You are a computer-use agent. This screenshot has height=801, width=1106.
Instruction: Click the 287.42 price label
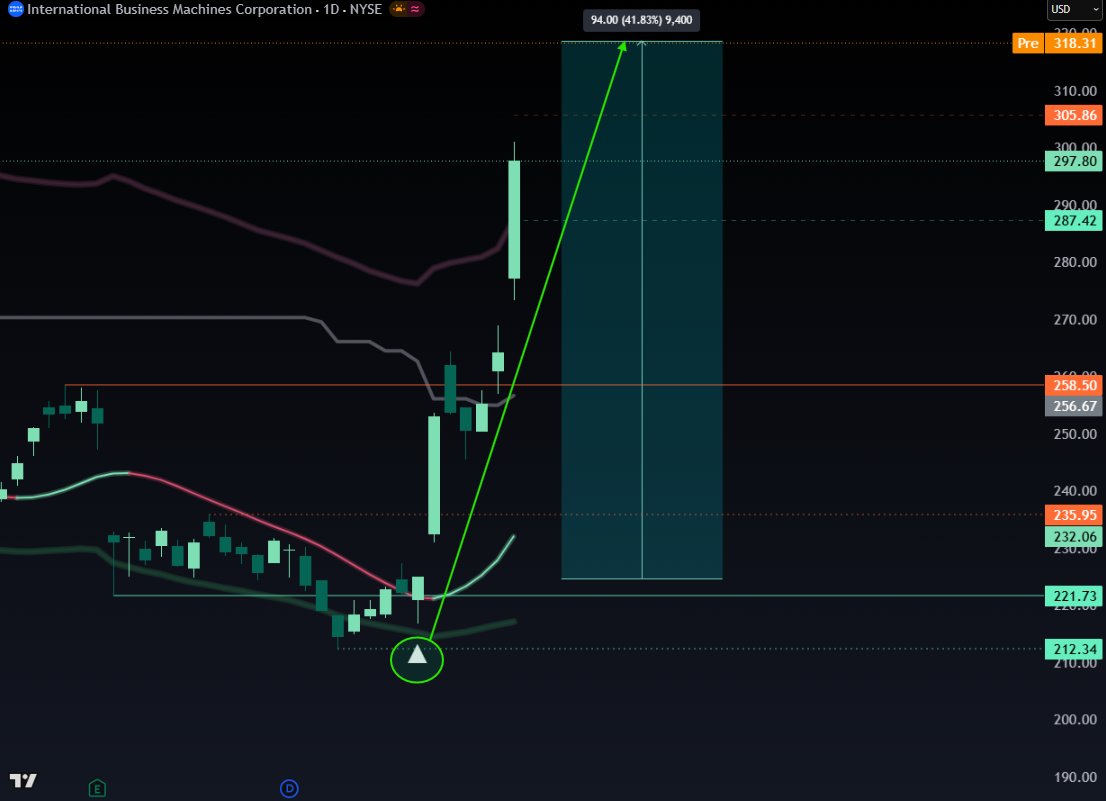(x=1074, y=221)
